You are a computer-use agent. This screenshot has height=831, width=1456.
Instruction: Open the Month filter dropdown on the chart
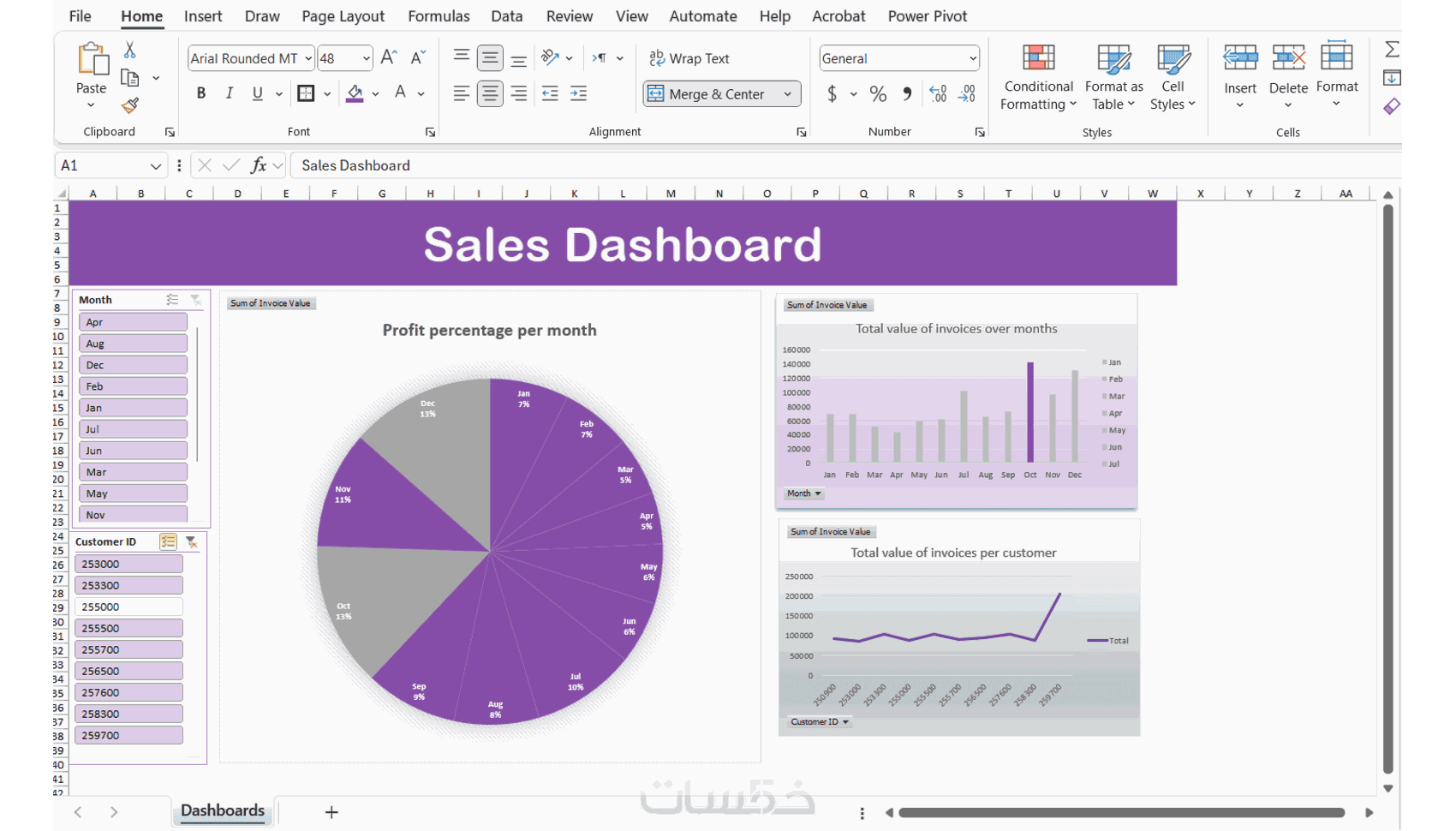coord(803,493)
